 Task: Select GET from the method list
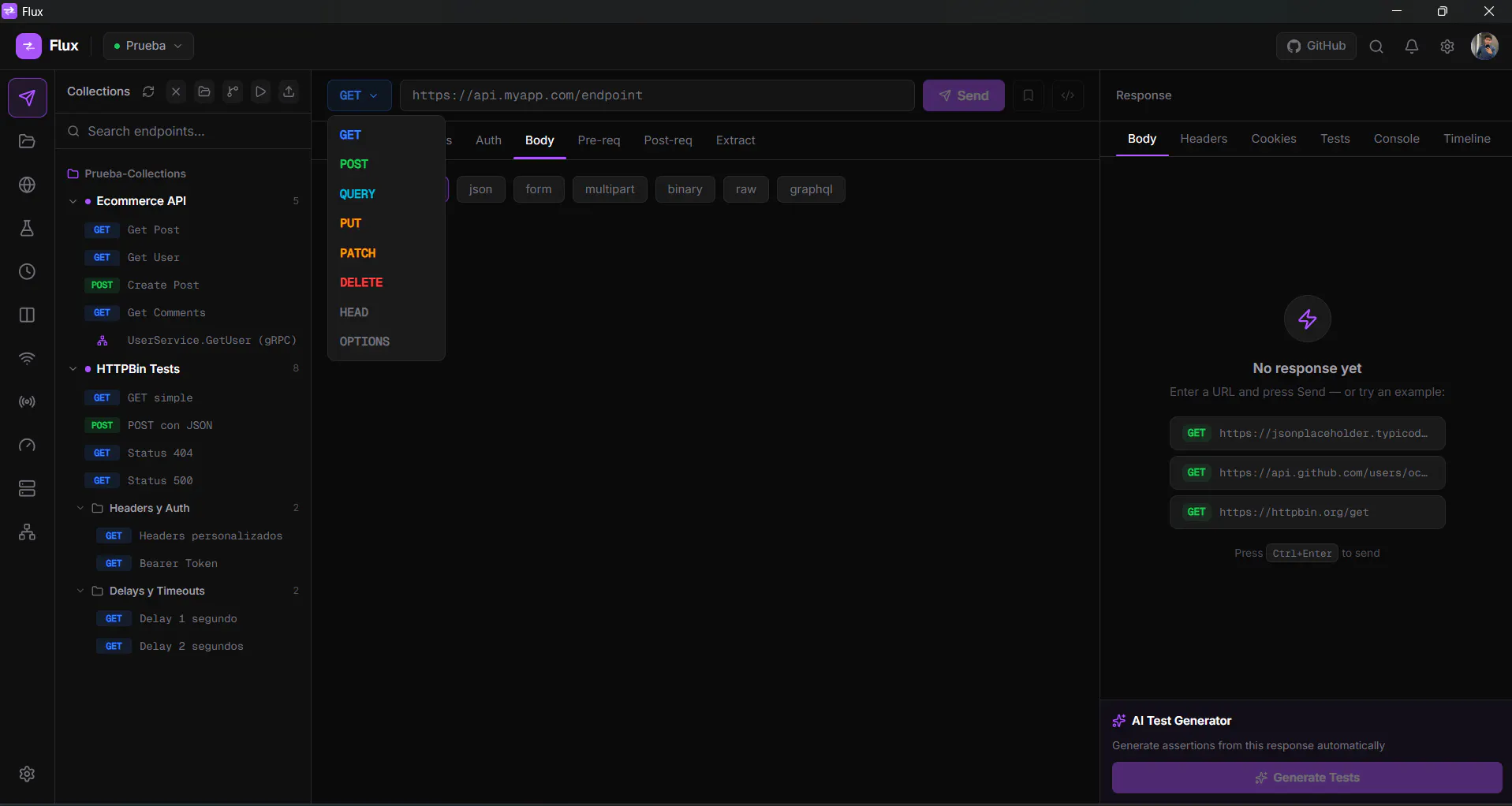(386, 135)
